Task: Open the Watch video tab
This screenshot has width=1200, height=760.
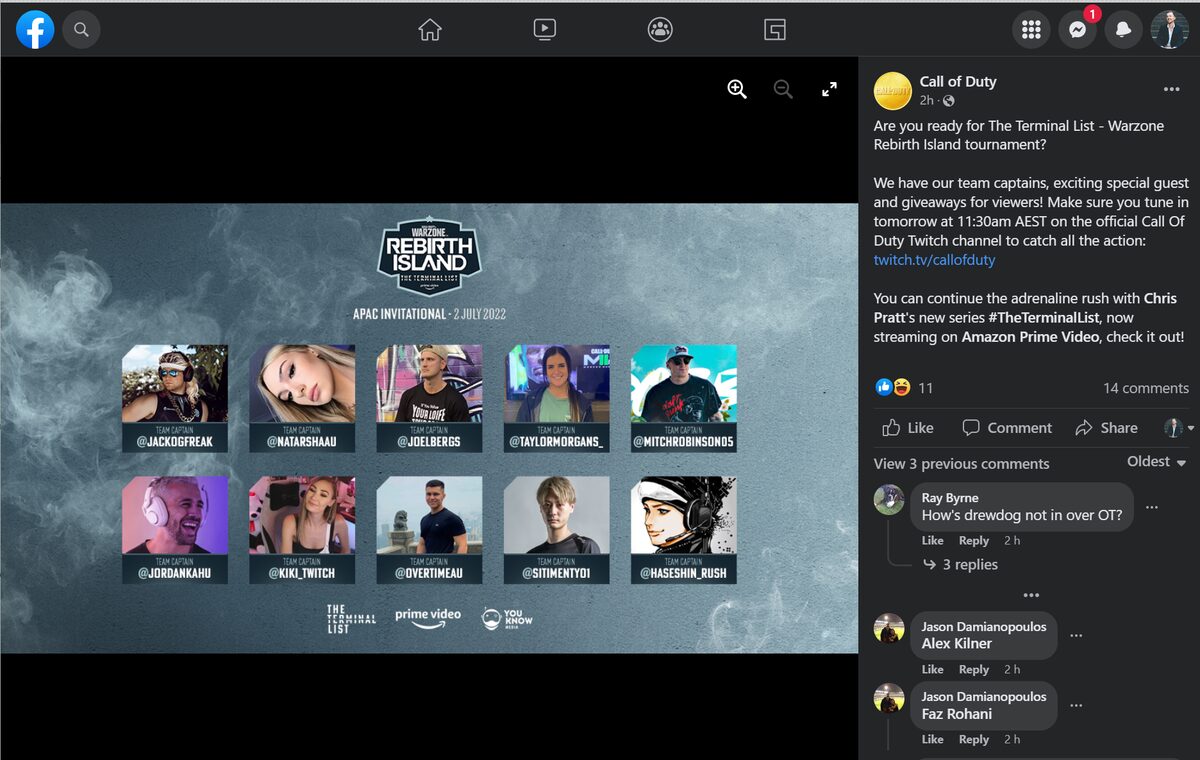Action: click(544, 30)
